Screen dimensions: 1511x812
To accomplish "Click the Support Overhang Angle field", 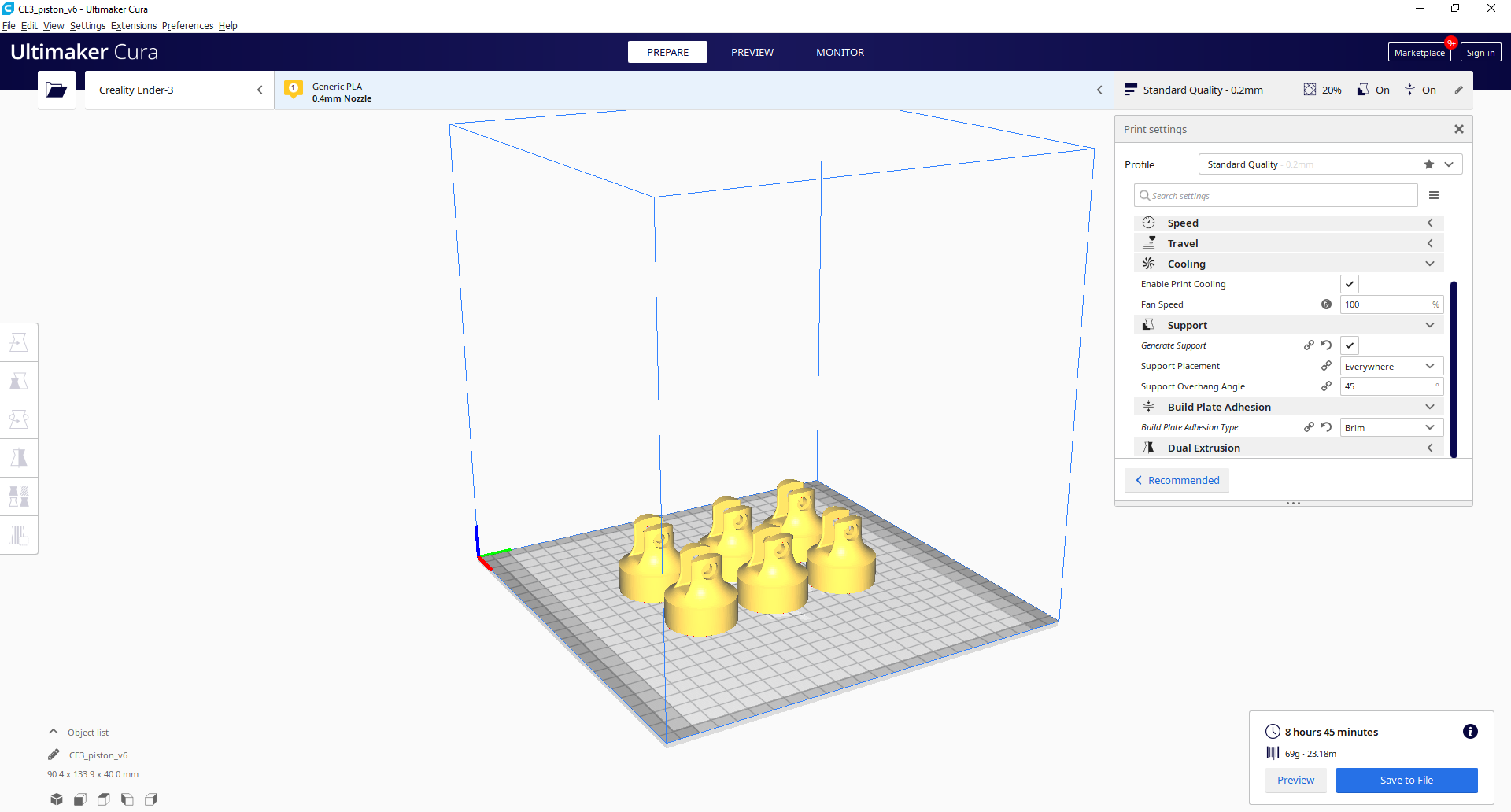I will tap(1391, 386).
